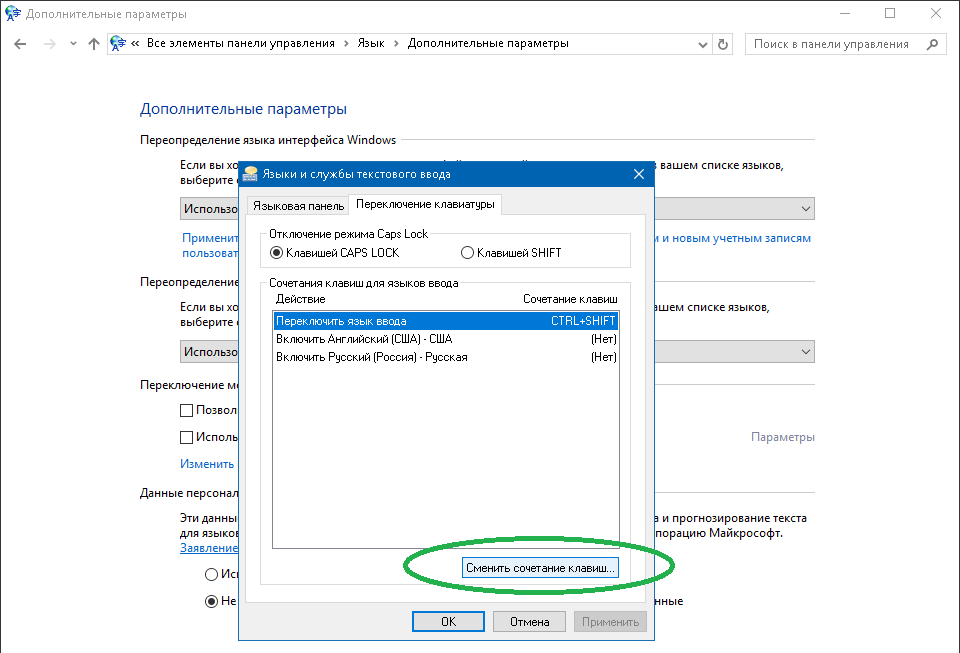Image resolution: width=960 pixels, height=653 pixels.
Task: Close the text input services dialog
Action: click(639, 174)
